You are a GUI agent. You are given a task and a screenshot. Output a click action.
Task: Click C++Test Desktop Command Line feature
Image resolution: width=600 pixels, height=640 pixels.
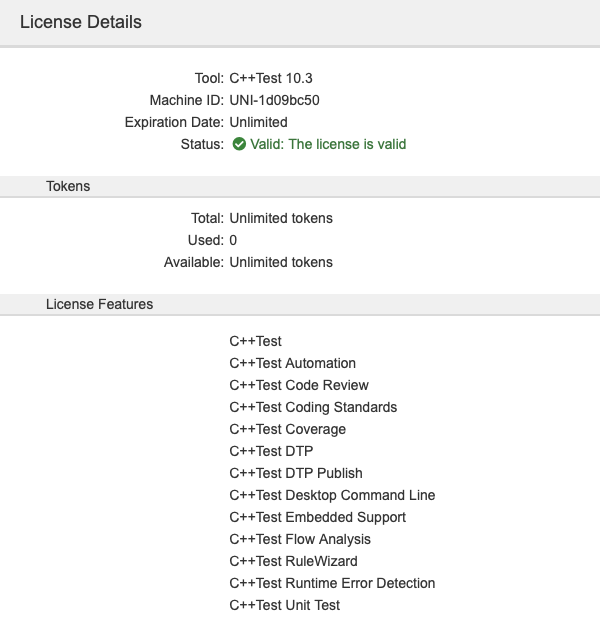(x=332, y=496)
